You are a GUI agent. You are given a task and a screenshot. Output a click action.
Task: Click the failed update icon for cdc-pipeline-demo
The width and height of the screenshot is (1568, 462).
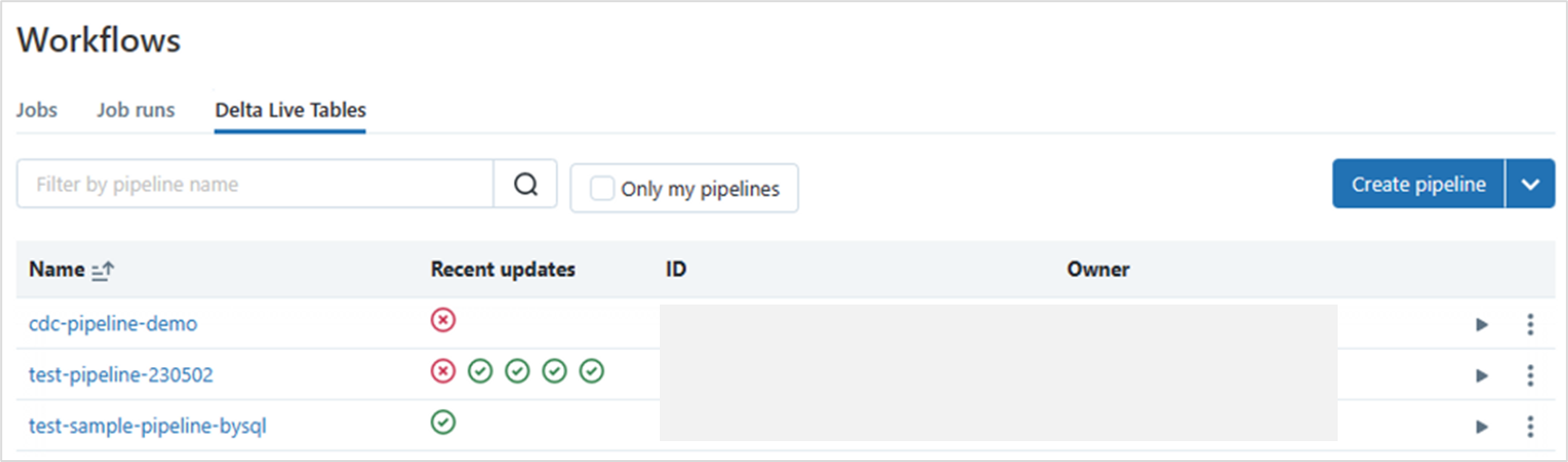(x=443, y=320)
